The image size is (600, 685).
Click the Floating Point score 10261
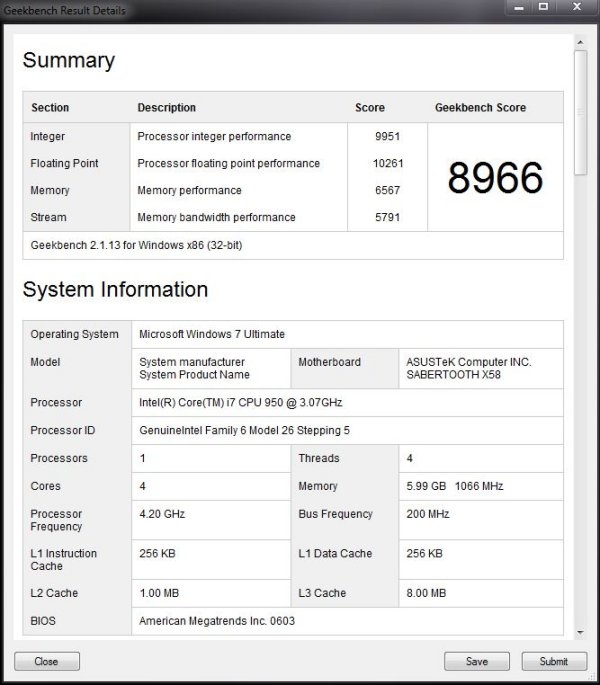click(388, 163)
